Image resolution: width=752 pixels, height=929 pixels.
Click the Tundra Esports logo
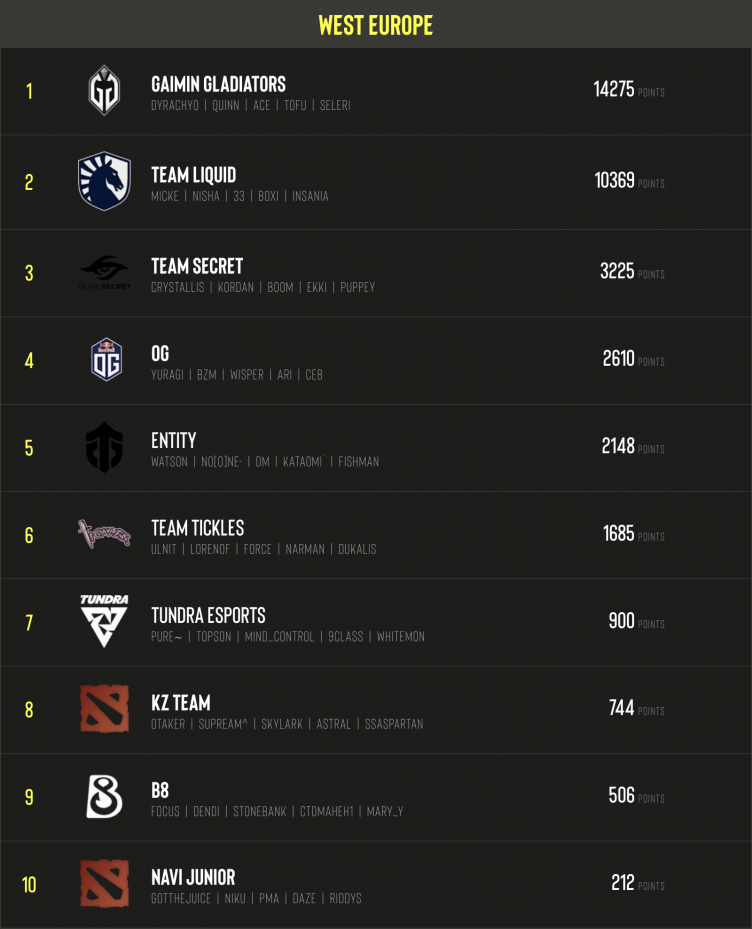pos(104,622)
